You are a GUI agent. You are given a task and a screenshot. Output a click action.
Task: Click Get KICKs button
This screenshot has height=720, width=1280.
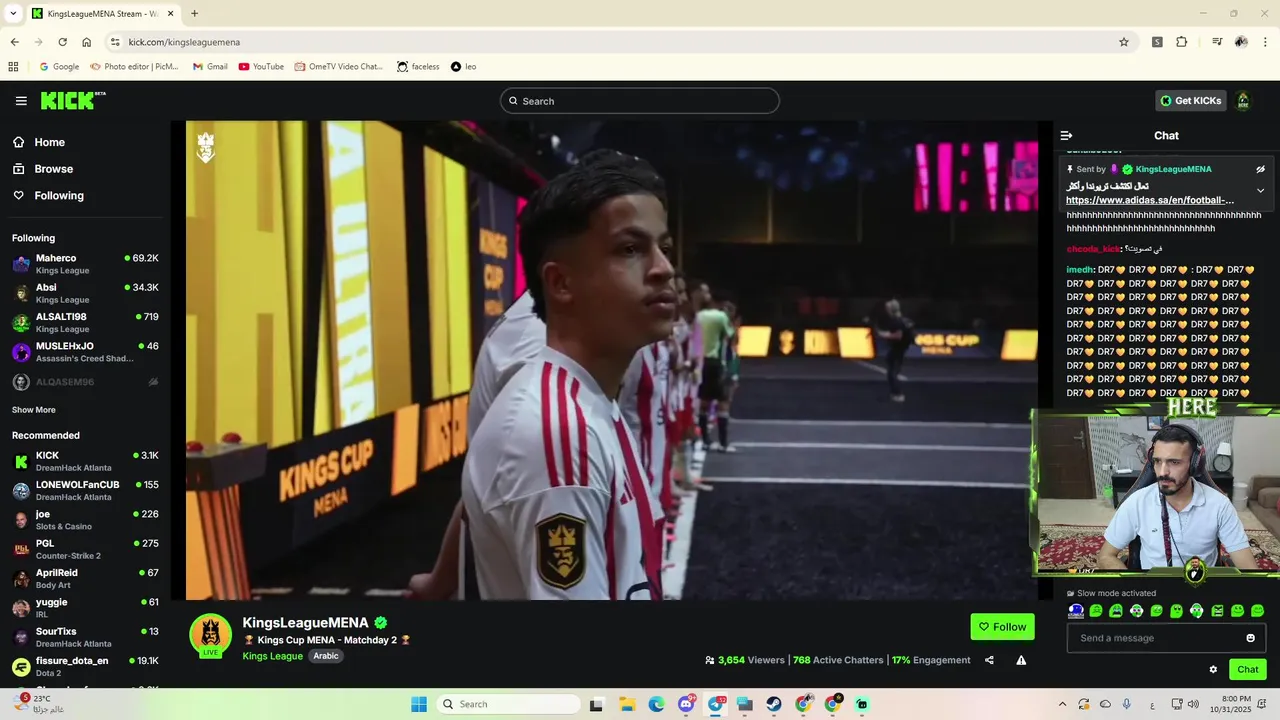click(x=1191, y=101)
